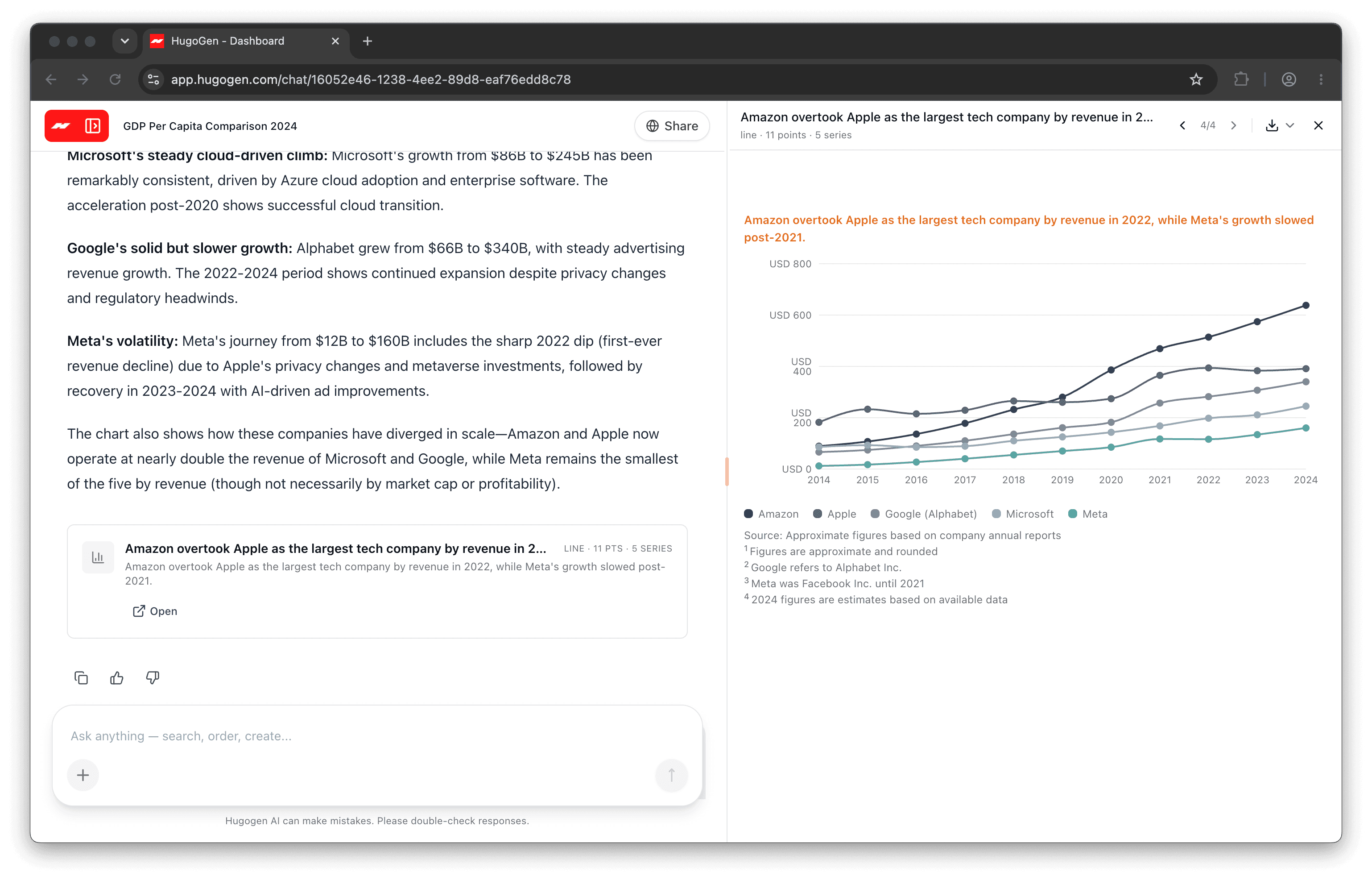
Task: Click the Ask anything input field
Action: pyautogui.click(x=377, y=736)
